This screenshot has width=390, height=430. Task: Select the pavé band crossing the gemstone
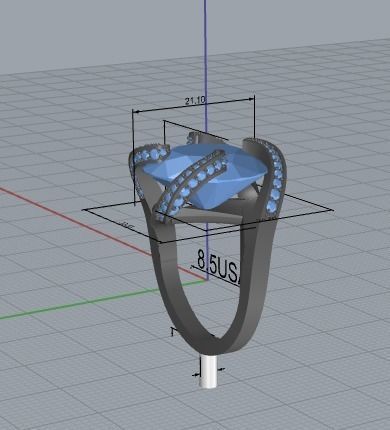pyautogui.click(x=190, y=185)
